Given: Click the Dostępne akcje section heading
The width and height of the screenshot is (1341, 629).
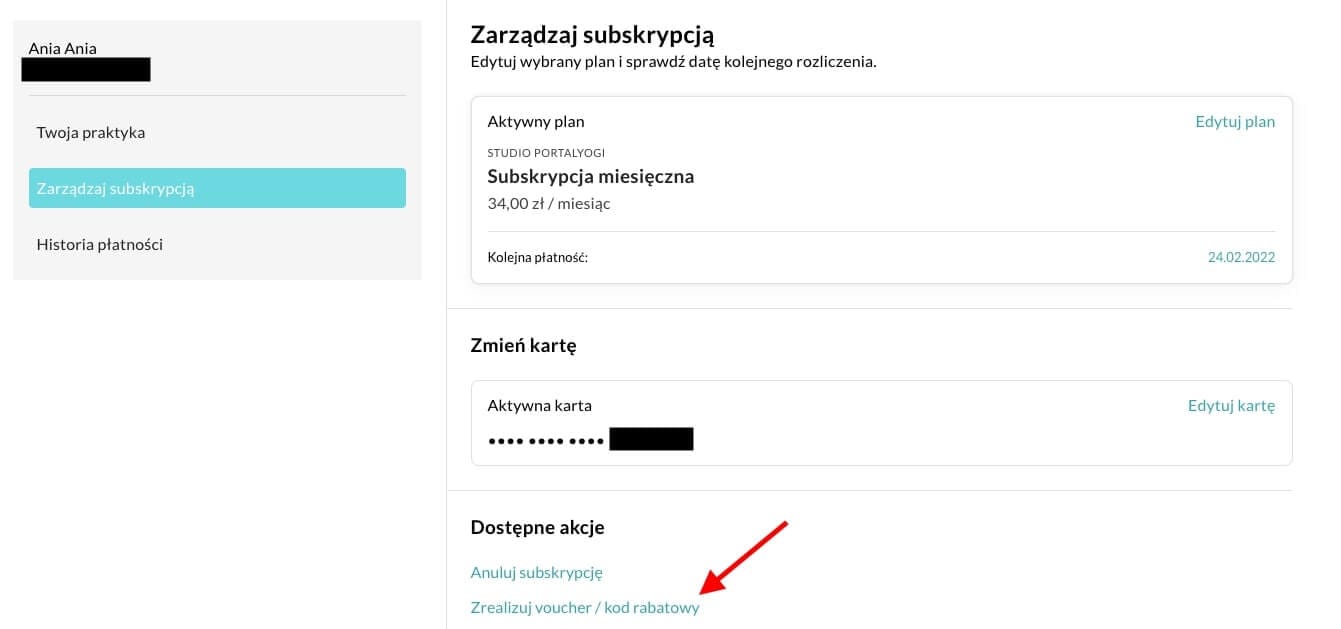Looking at the screenshot, I should tap(537, 527).
